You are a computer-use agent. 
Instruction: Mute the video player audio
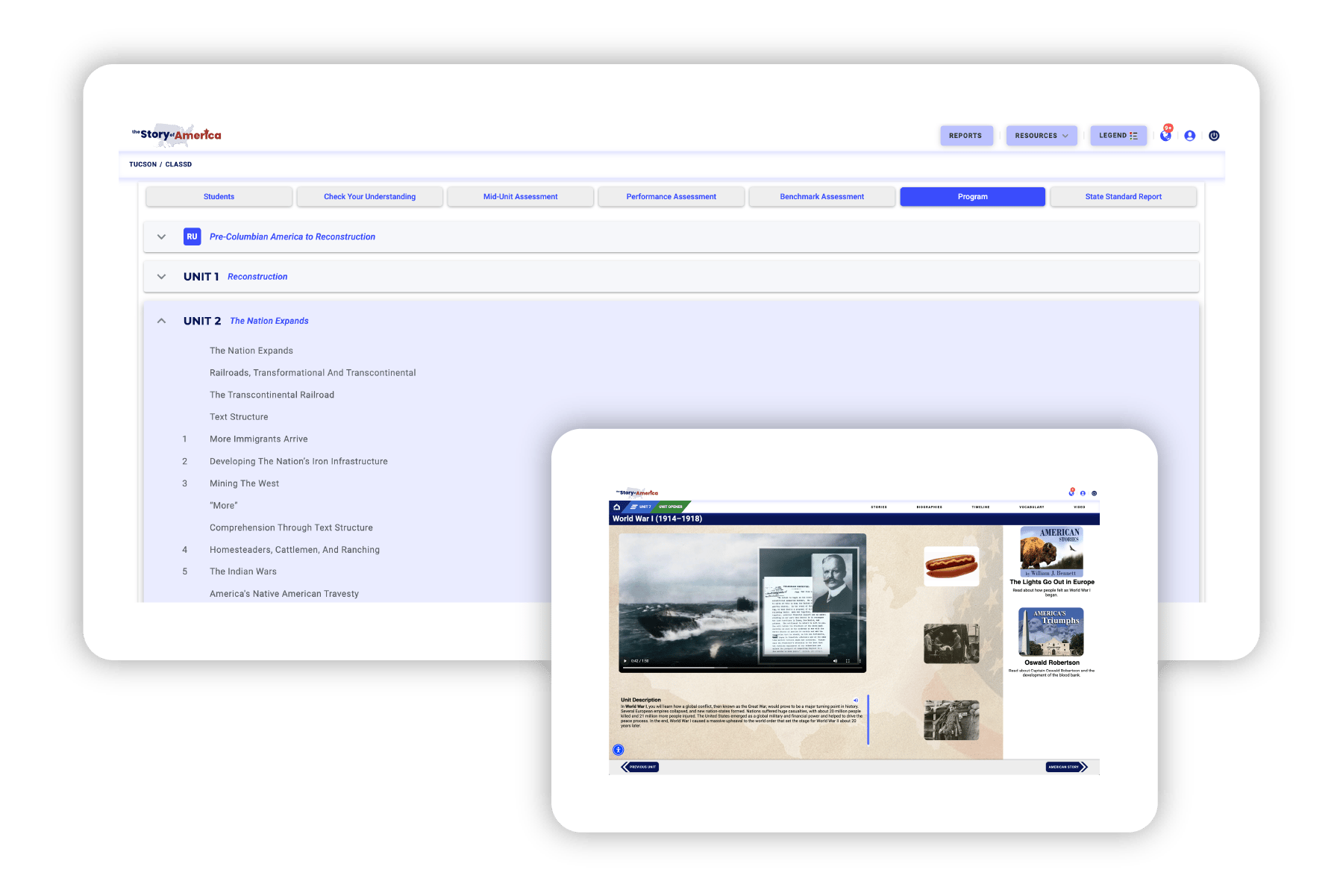coord(835,660)
